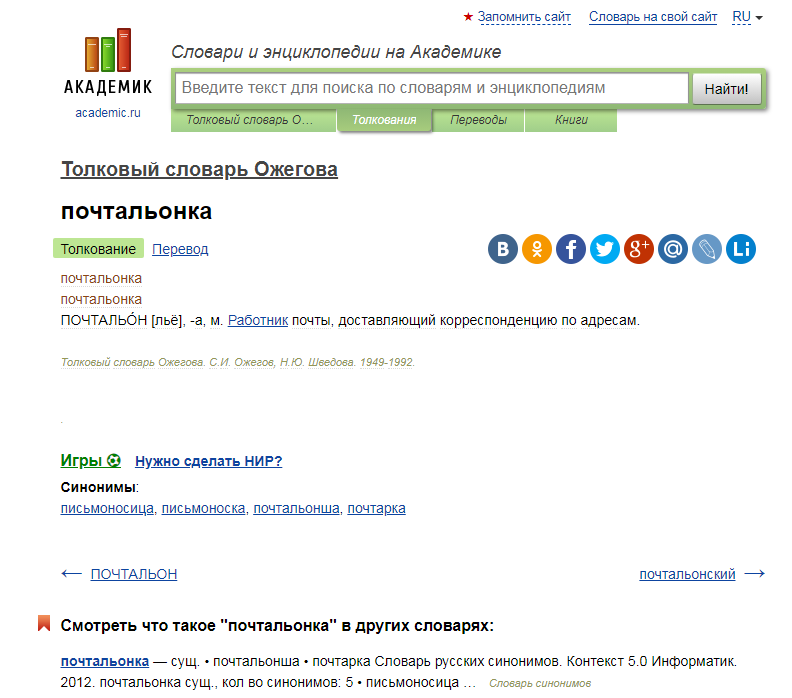Open the RU language dropdown

(747, 17)
